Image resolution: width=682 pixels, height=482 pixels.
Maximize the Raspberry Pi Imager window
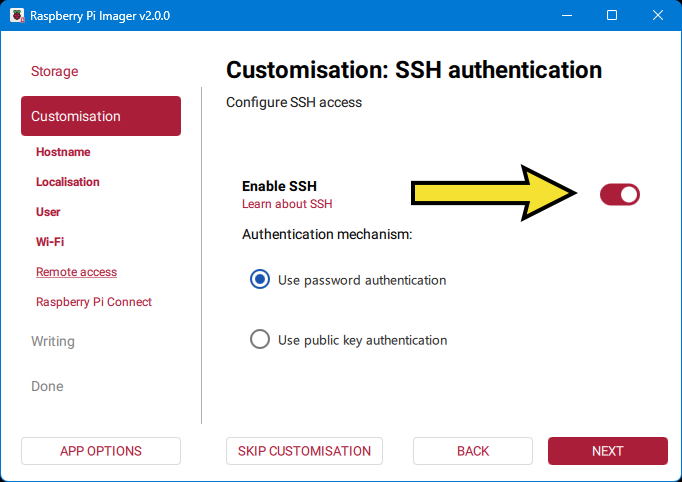coord(612,16)
